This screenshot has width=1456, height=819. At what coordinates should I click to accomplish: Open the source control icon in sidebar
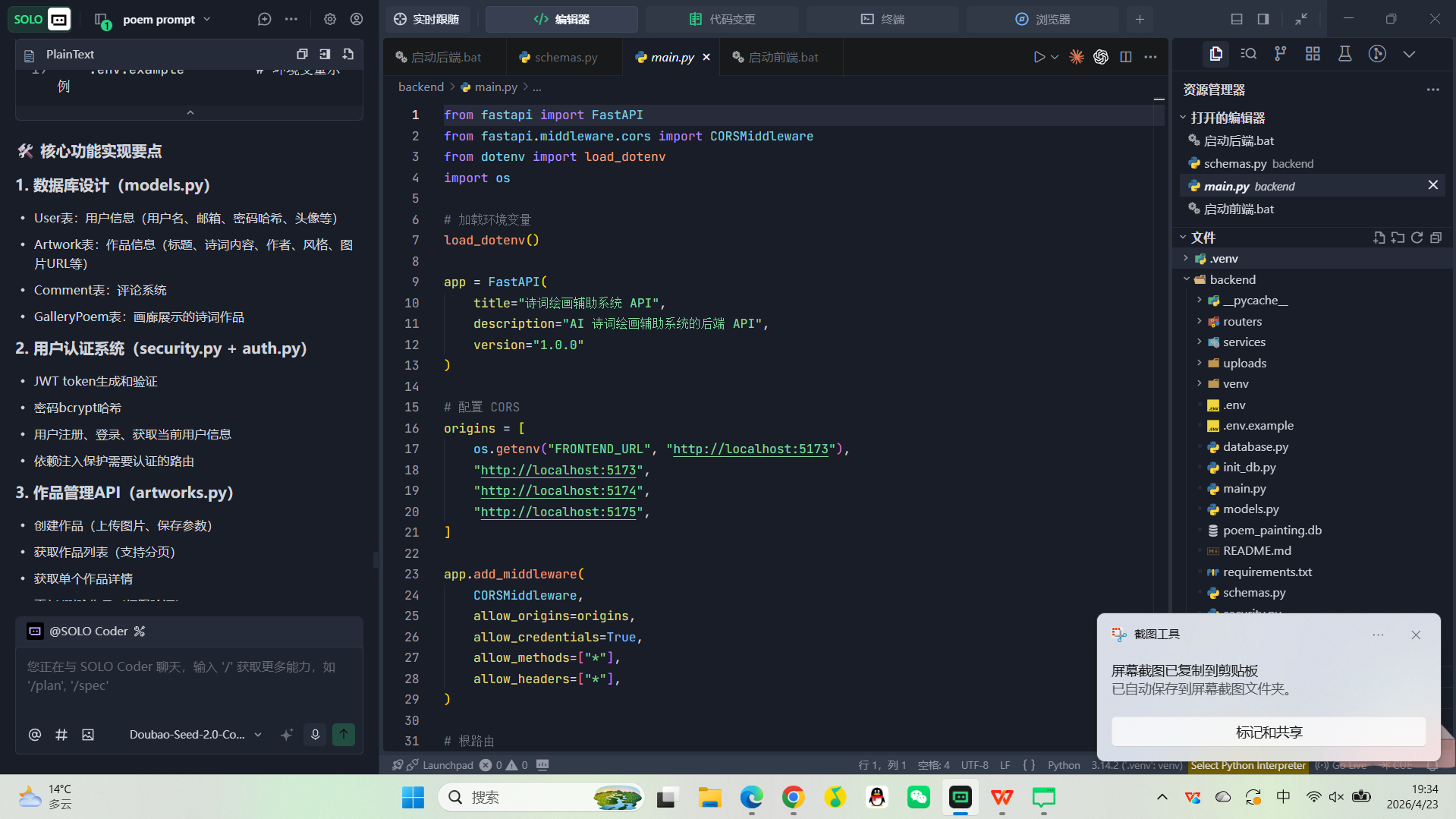click(x=1280, y=54)
